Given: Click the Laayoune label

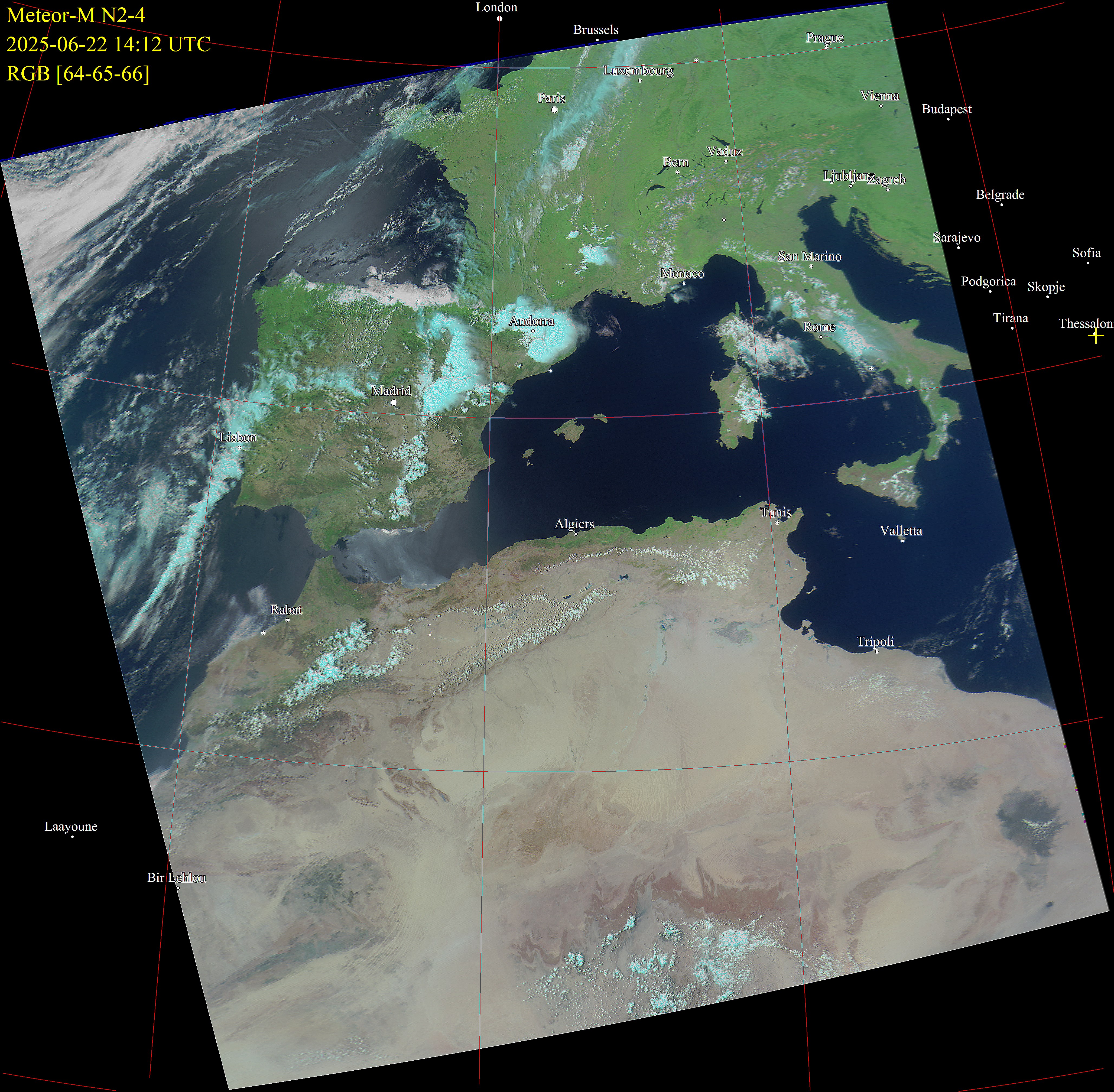Looking at the screenshot, I should 71,827.
